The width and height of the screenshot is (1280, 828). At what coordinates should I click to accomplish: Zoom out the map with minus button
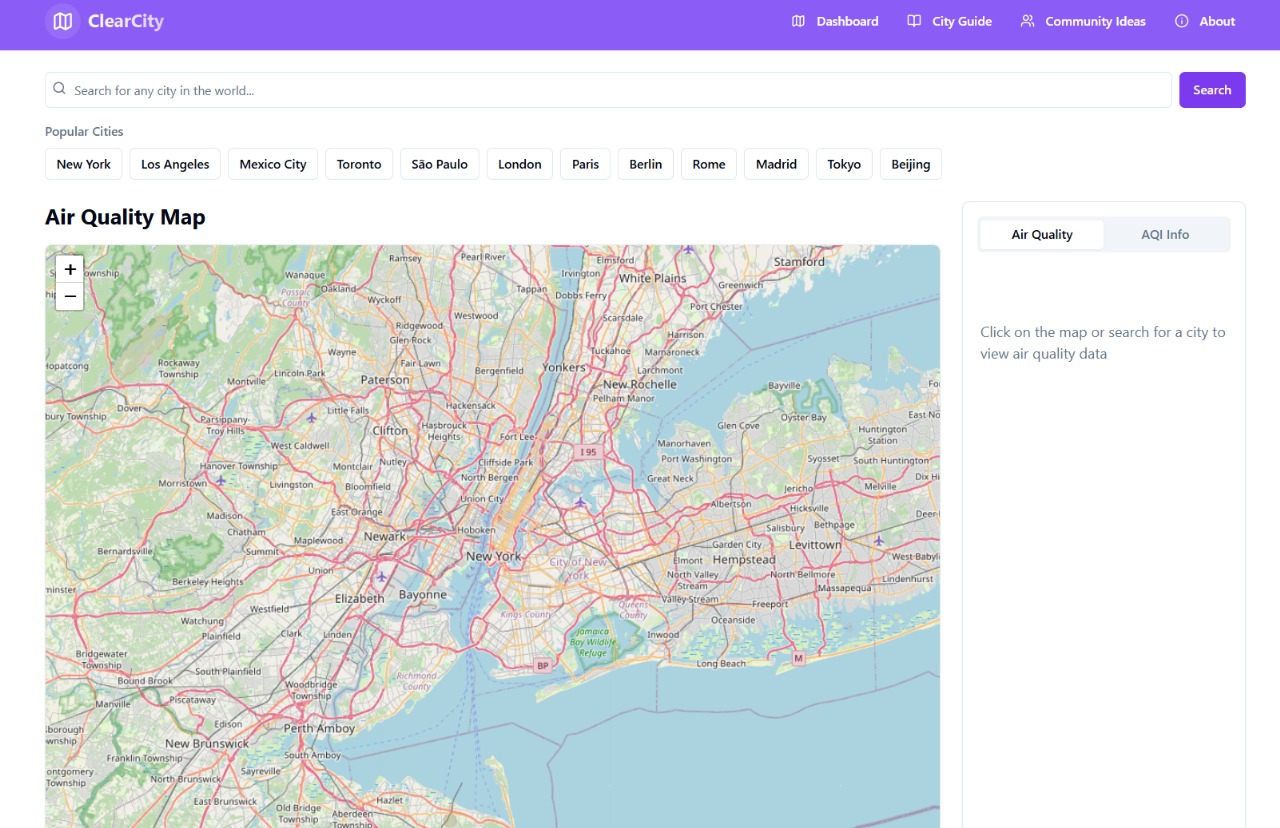tap(70, 296)
